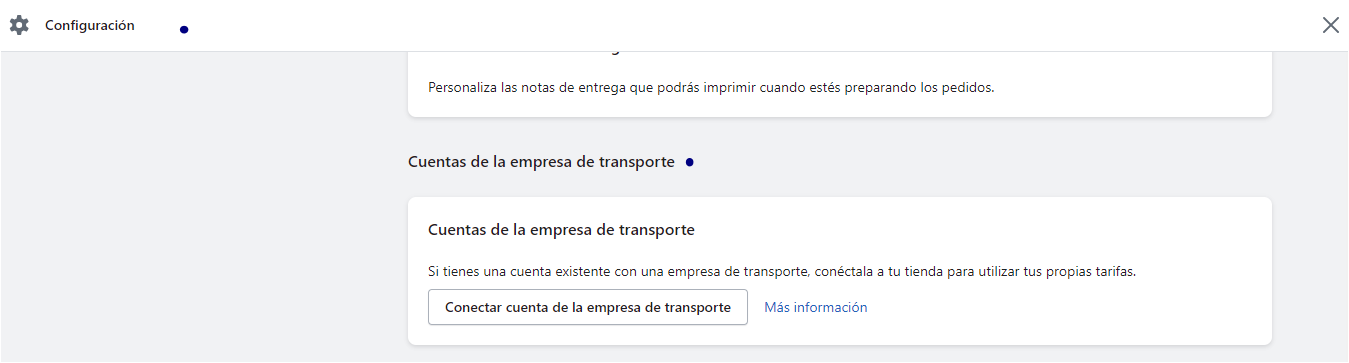The image size is (1349, 363).
Task: Click the Configuración gear icon
Action: (x=19, y=25)
